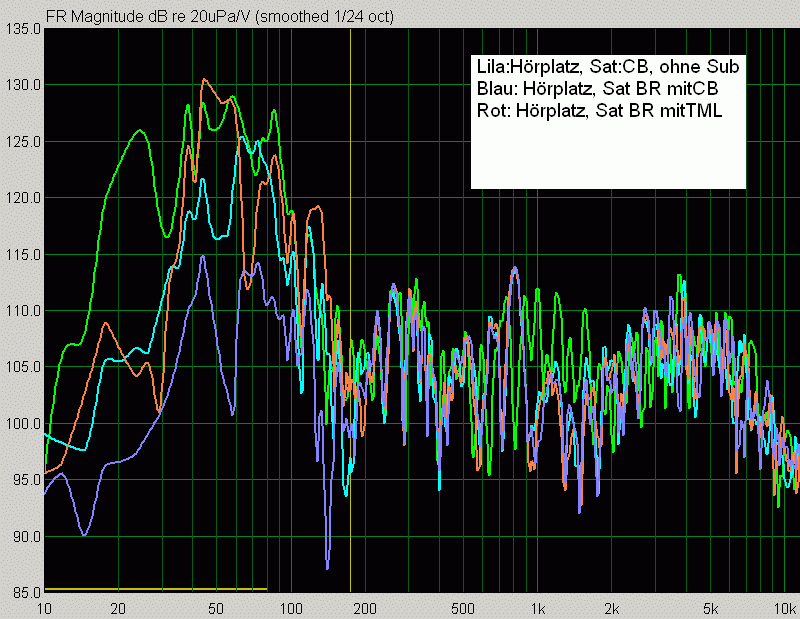Click the 100.0 y-axis label
800x619 pixels.
pyautogui.click(x=23, y=424)
